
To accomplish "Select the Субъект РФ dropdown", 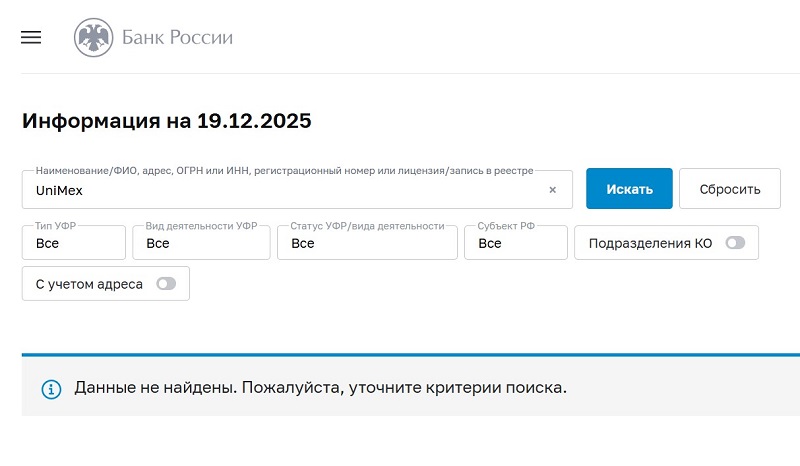I will click(516, 243).
